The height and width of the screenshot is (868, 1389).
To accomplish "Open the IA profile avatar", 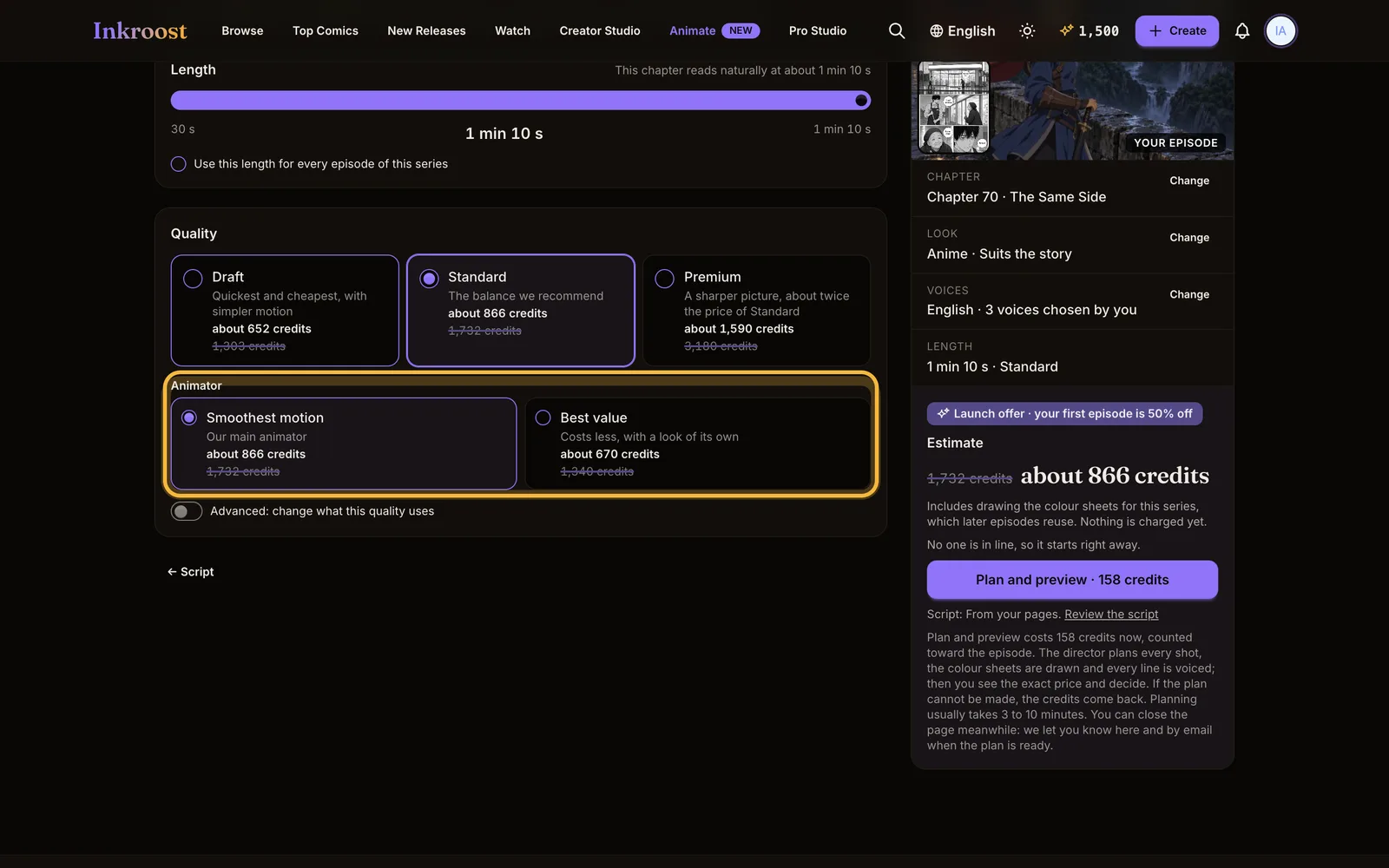I will [x=1280, y=30].
